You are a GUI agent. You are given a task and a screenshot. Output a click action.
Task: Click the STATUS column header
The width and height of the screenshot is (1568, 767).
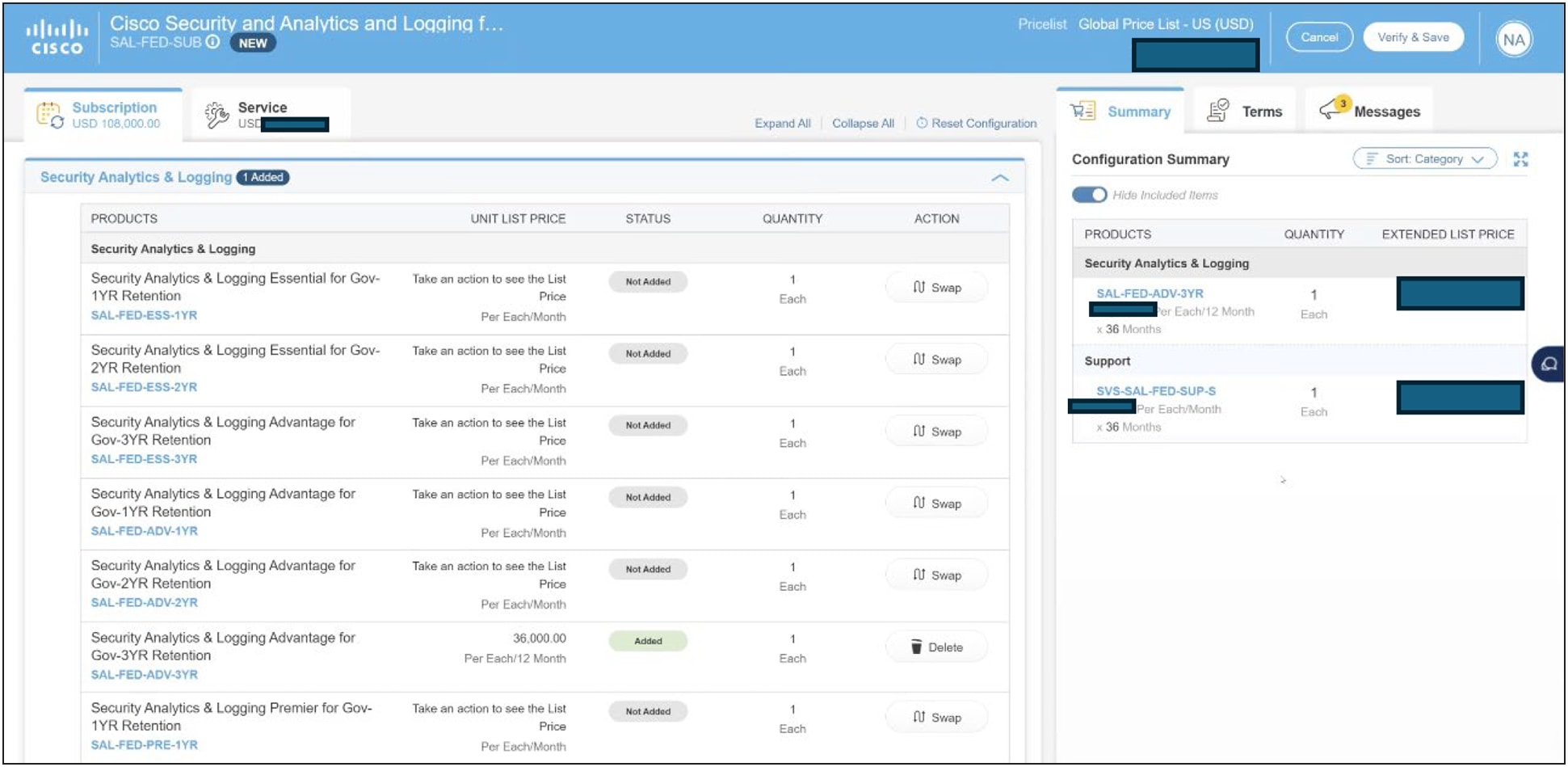(648, 219)
